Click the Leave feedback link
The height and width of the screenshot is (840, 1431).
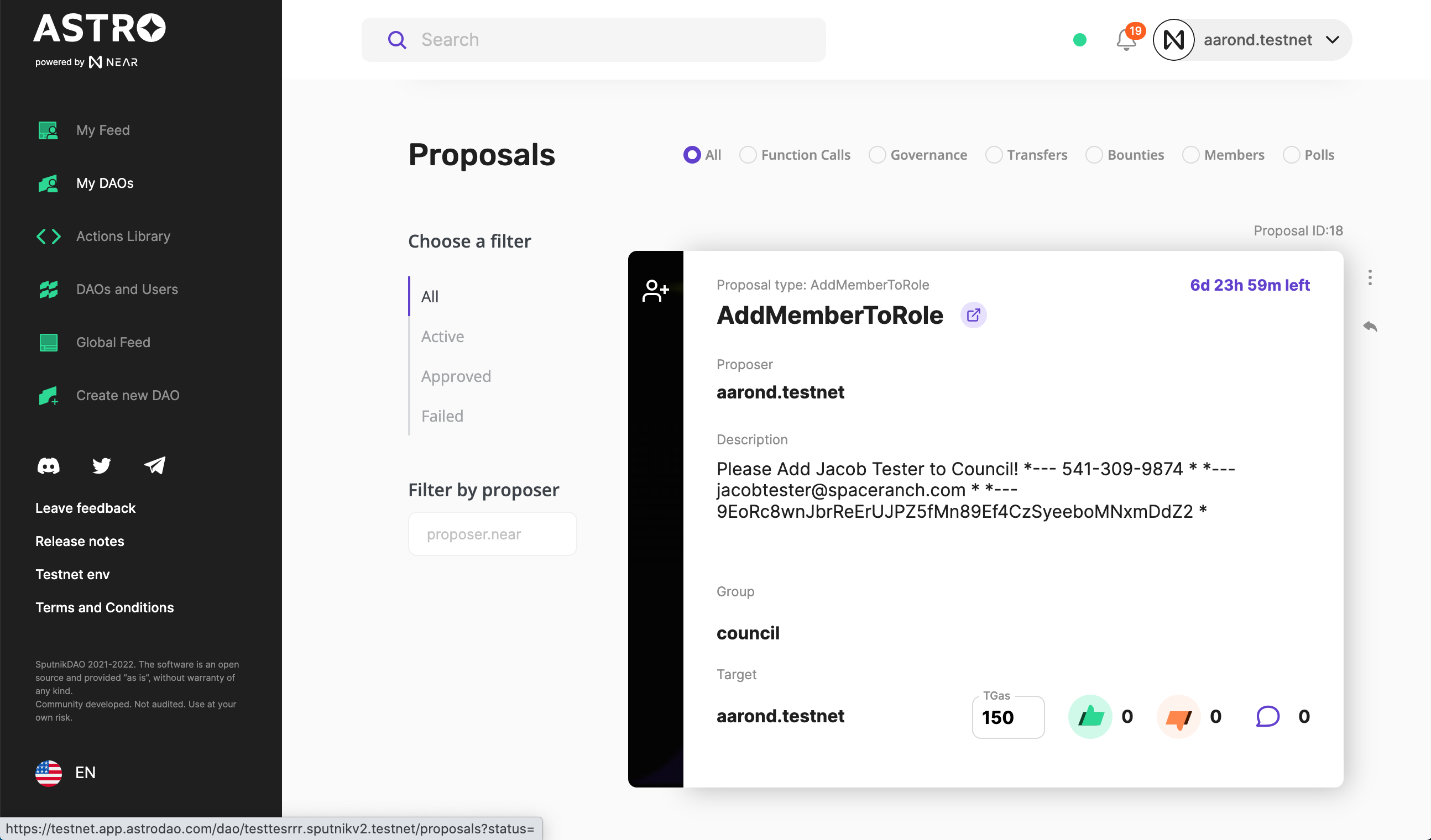point(85,508)
